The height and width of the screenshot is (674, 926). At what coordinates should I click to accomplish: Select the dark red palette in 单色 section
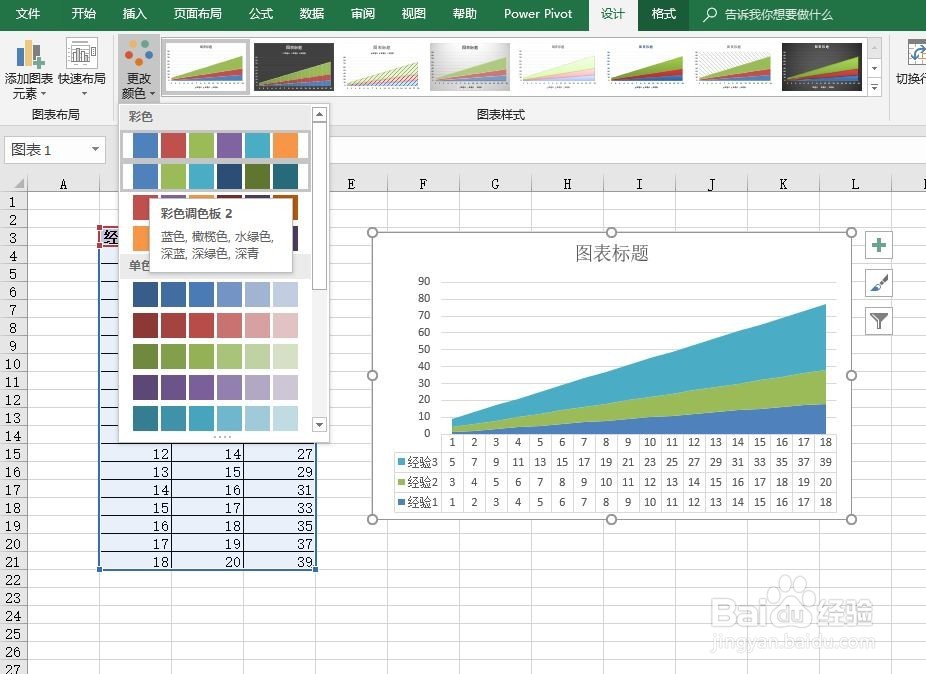point(214,326)
